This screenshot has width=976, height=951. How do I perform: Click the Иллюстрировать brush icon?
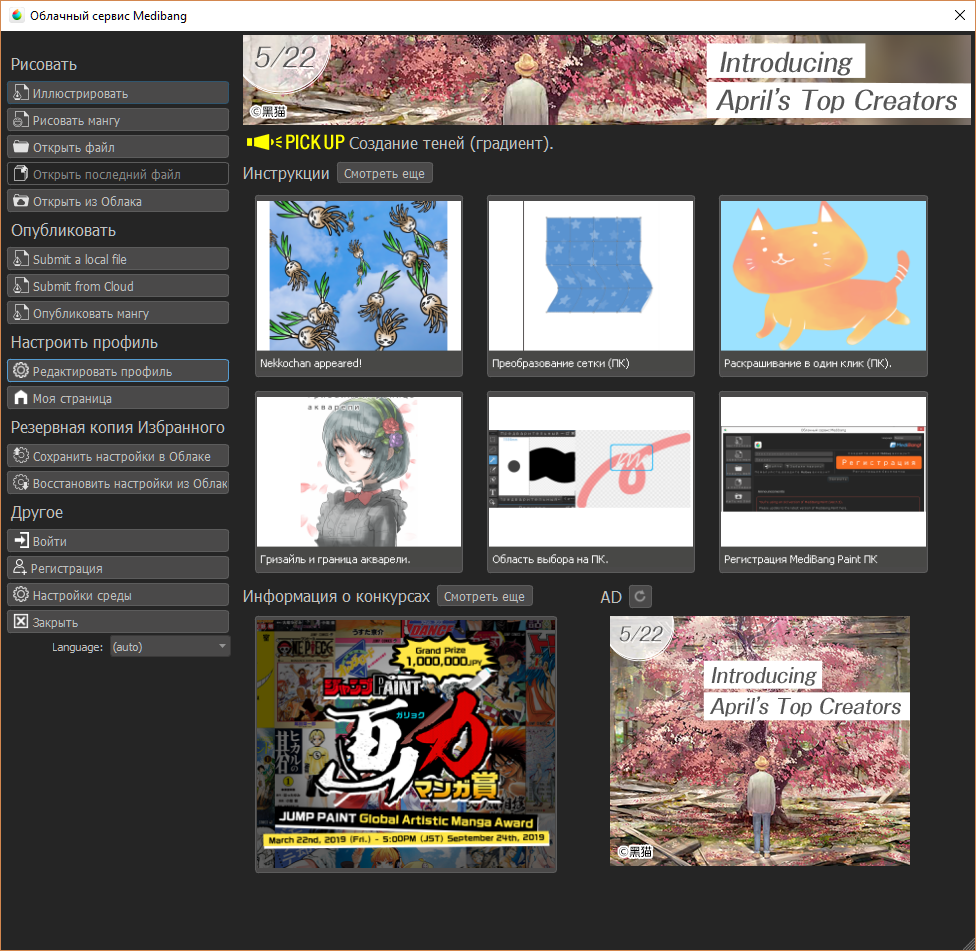(x=20, y=93)
